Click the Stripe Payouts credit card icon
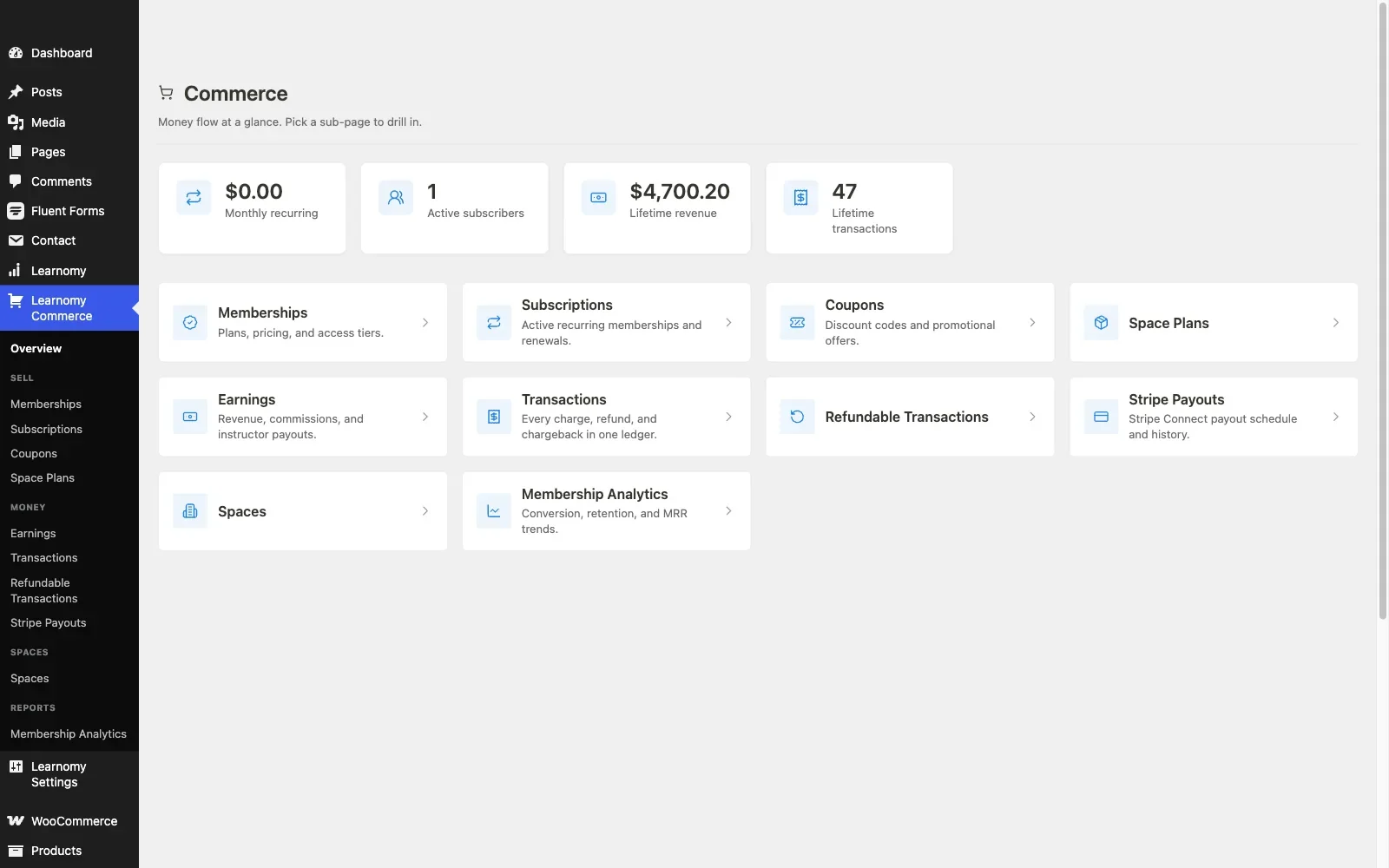1389x868 pixels. pos(1101,417)
